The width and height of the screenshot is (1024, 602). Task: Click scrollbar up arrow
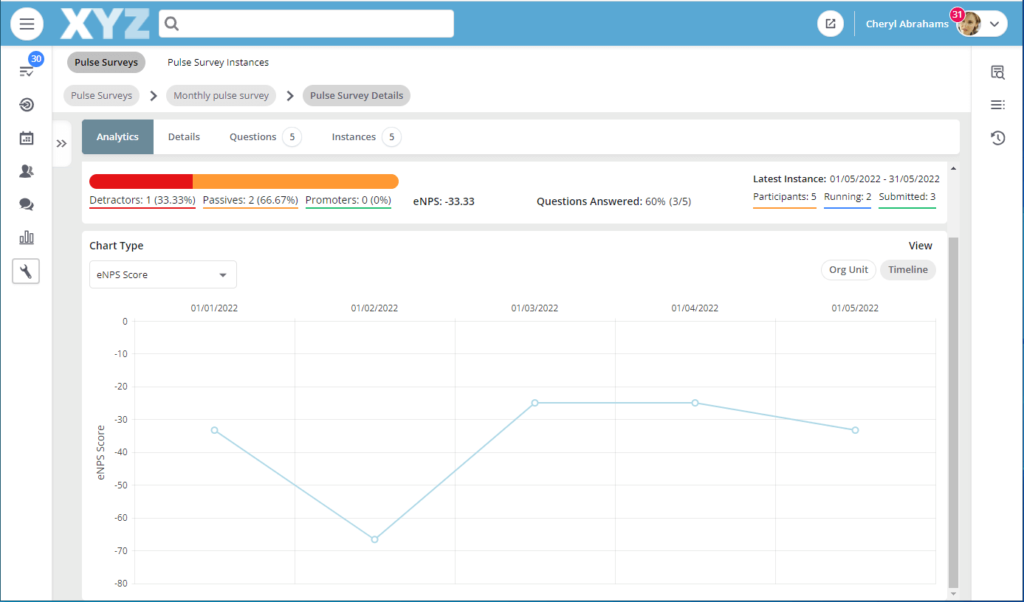pos(953,168)
